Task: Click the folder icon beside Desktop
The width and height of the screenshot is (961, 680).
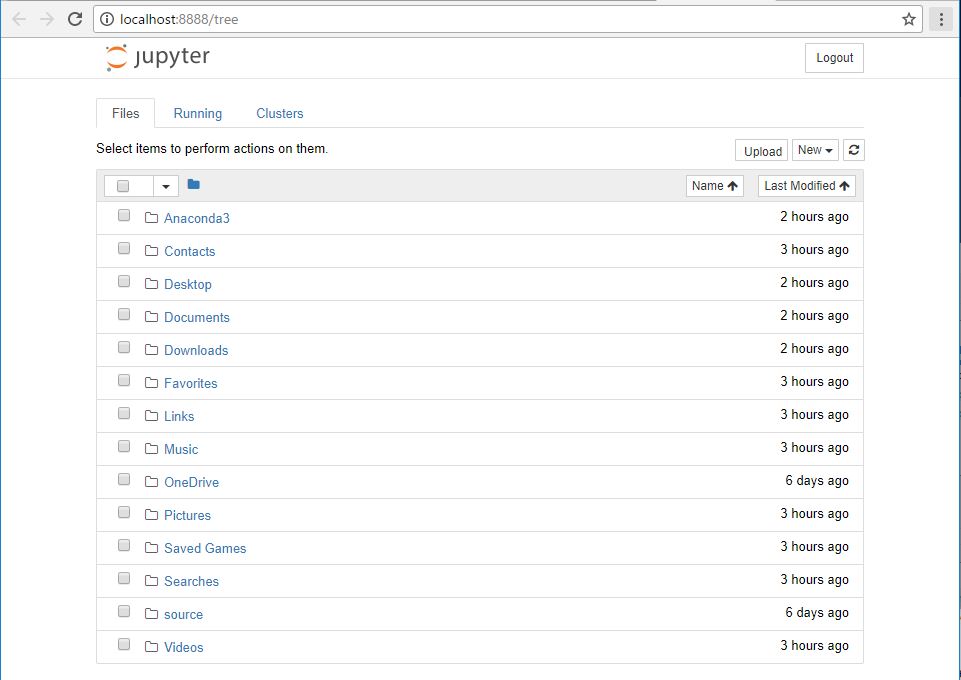Action: coord(151,284)
